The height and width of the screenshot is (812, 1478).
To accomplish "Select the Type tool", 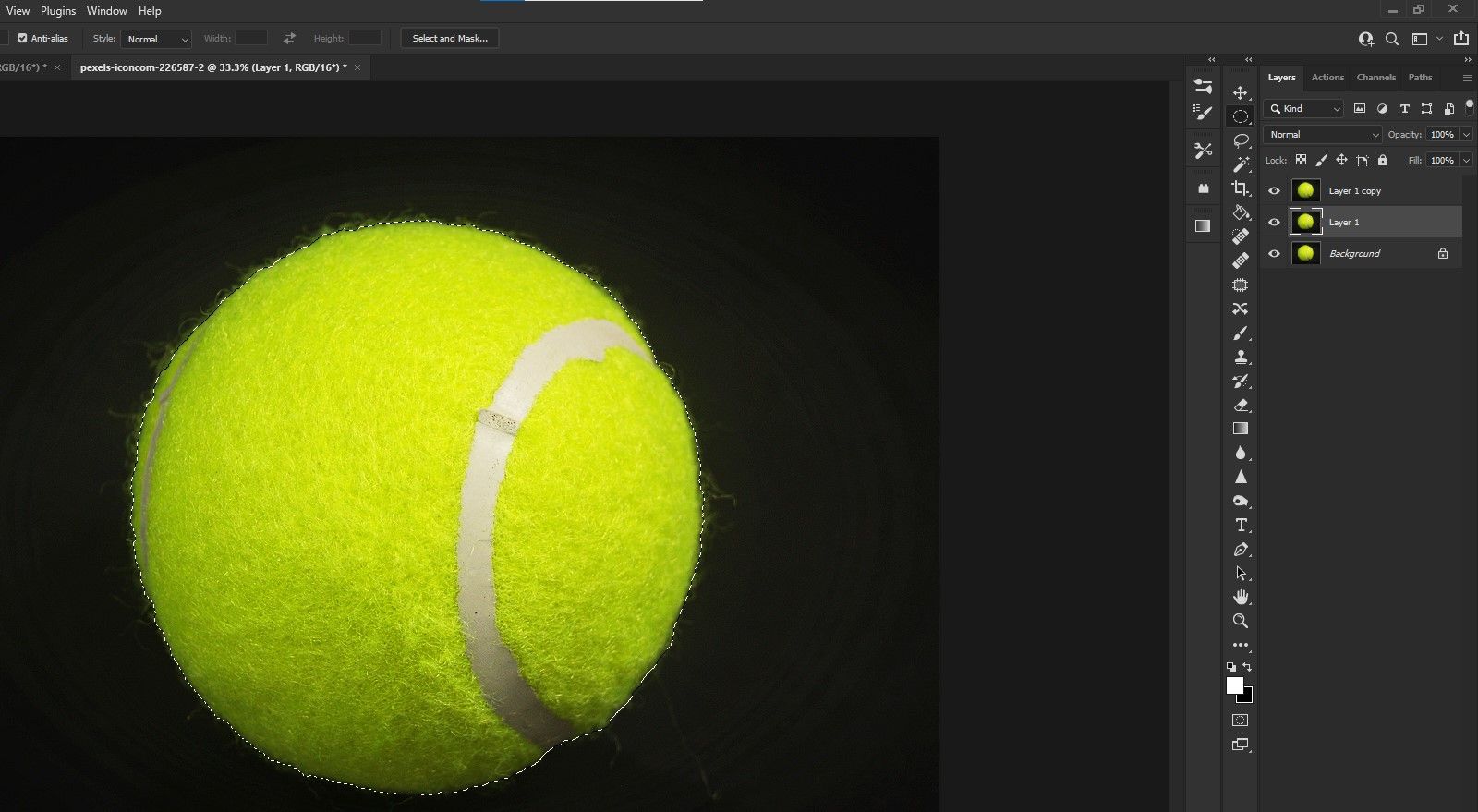I will click(1241, 525).
